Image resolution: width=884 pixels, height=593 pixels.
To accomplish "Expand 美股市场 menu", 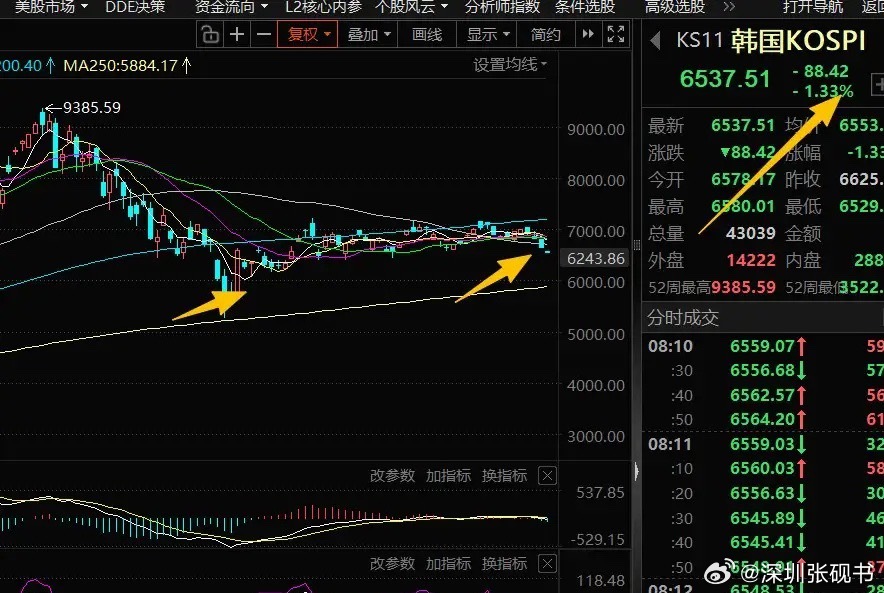I will point(51,7).
